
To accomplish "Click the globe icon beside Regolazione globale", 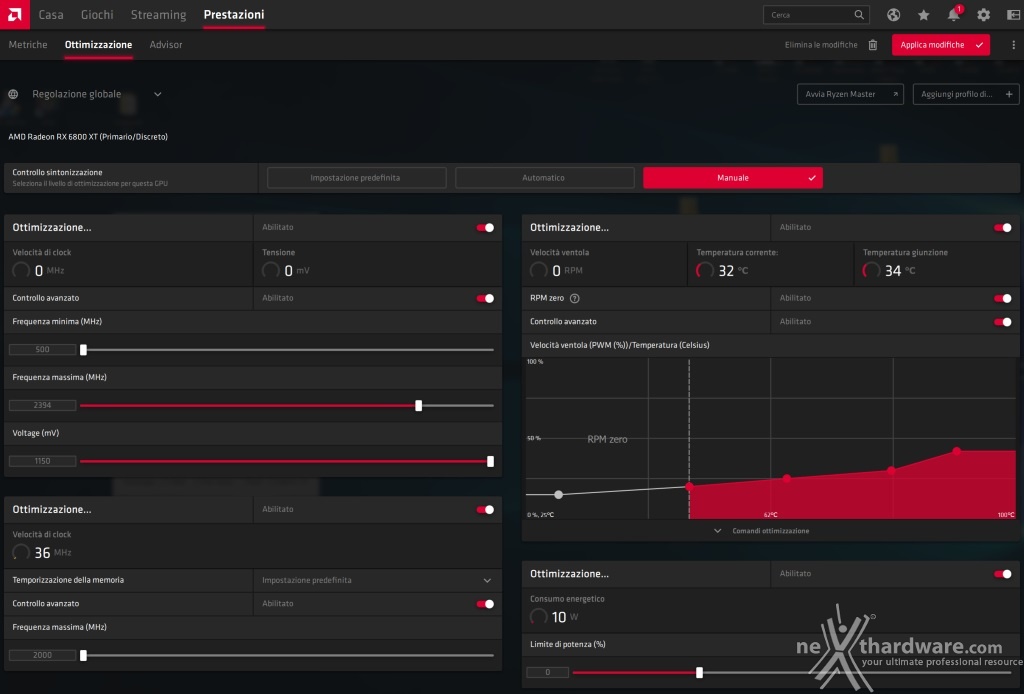I will point(13,94).
